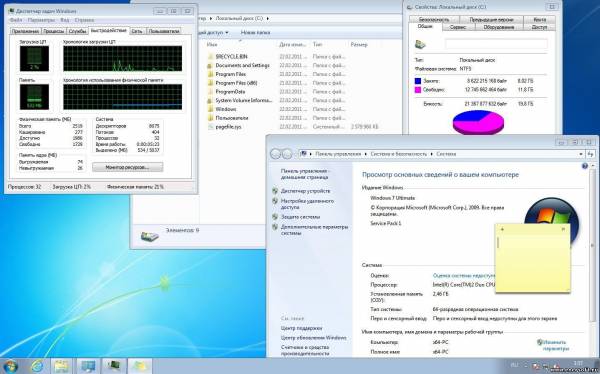The image size is (600, 374).
Task: Open the Диспетчер устройств link
Action: [305, 191]
